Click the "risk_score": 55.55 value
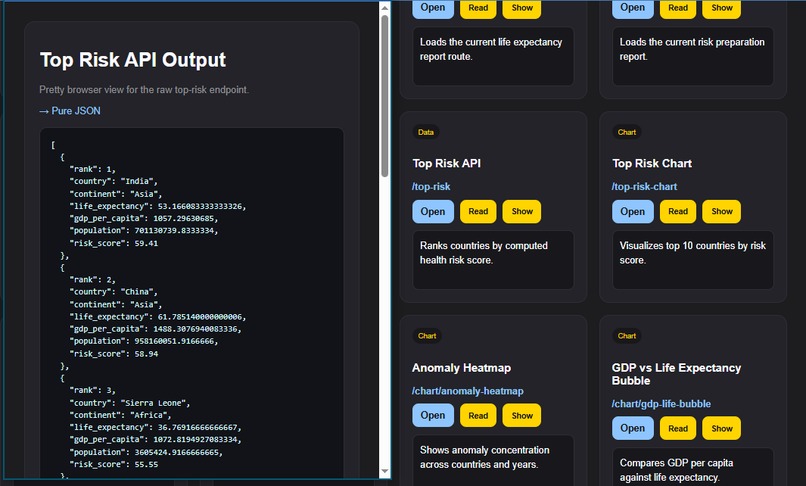The height and width of the screenshot is (486, 806). pos(146,464)
